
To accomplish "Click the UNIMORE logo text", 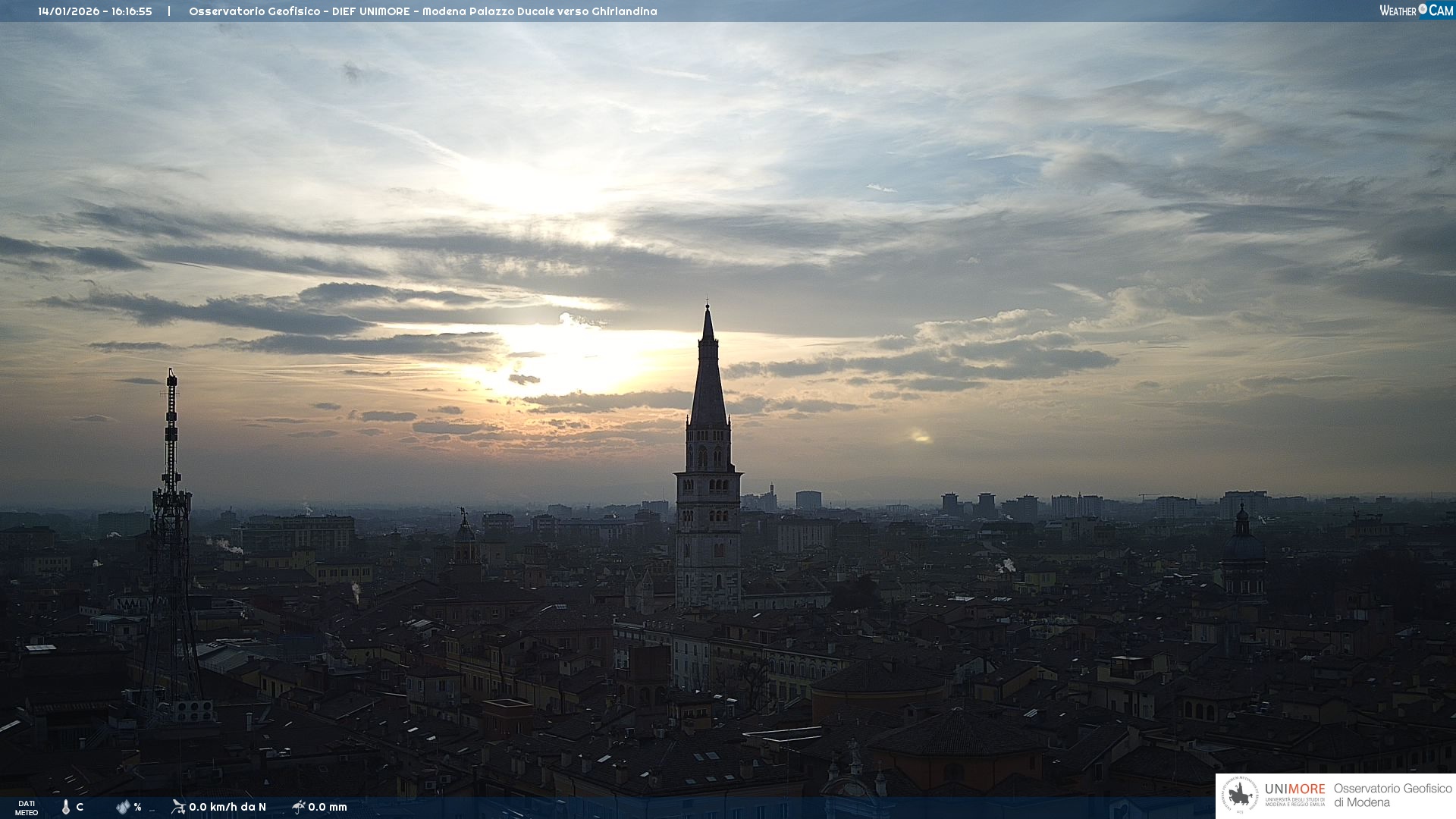I will (x=1294, y=789).
